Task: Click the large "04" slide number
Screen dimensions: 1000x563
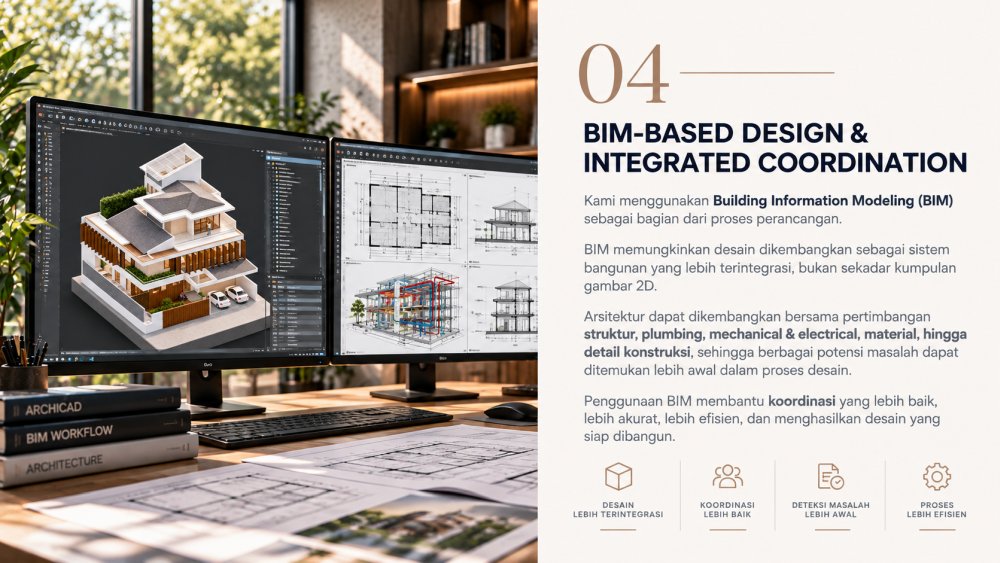Action: [x=624, y=74]
